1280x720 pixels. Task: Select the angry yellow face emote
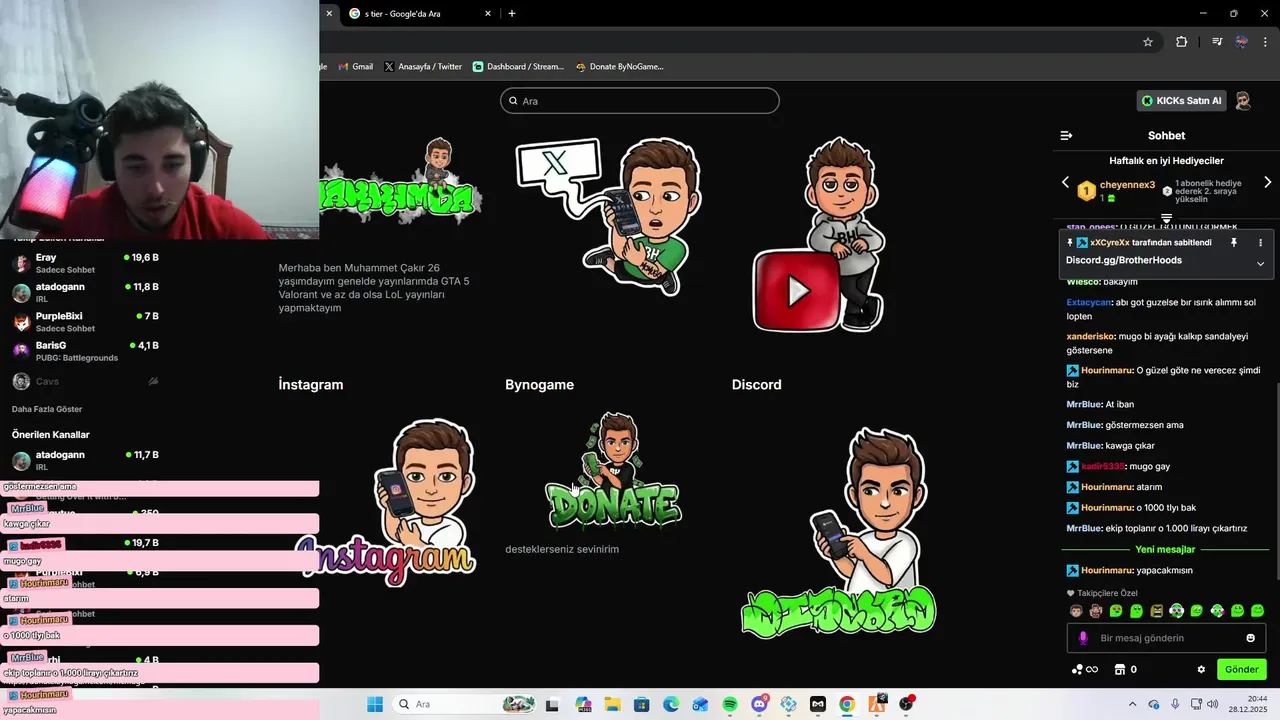(1157, 611)
